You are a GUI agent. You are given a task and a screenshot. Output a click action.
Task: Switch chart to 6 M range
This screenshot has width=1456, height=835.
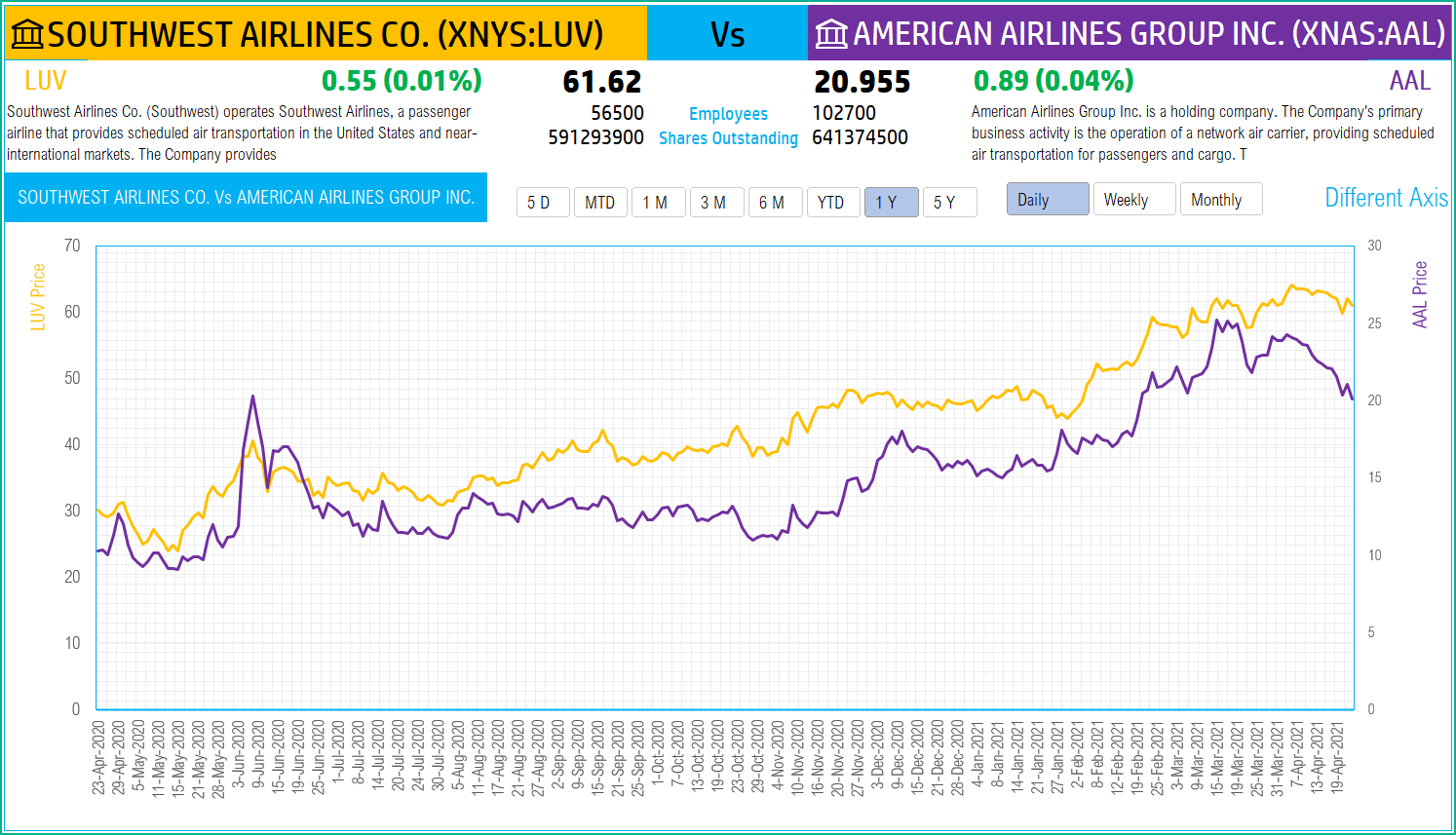(776, 202)
